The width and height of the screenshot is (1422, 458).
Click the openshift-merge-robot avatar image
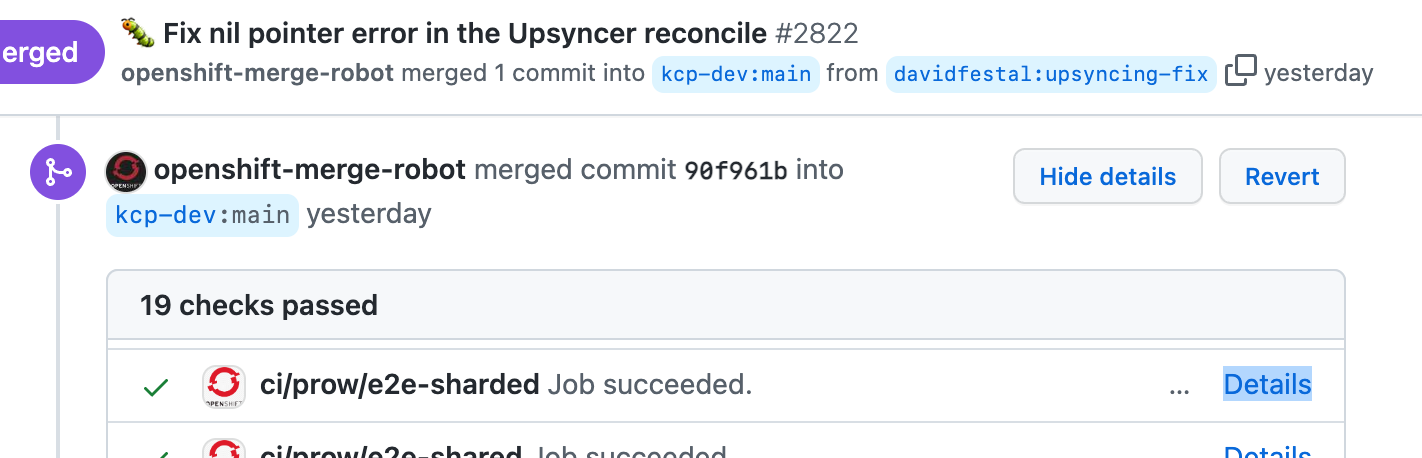click(x=126, y=172)
